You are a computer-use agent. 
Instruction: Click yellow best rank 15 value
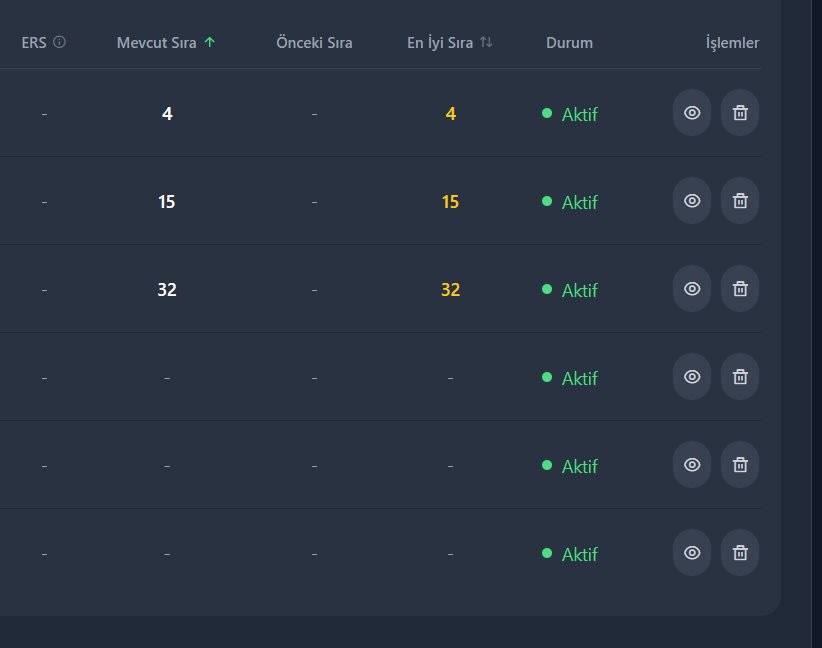[x=450, y=202]
